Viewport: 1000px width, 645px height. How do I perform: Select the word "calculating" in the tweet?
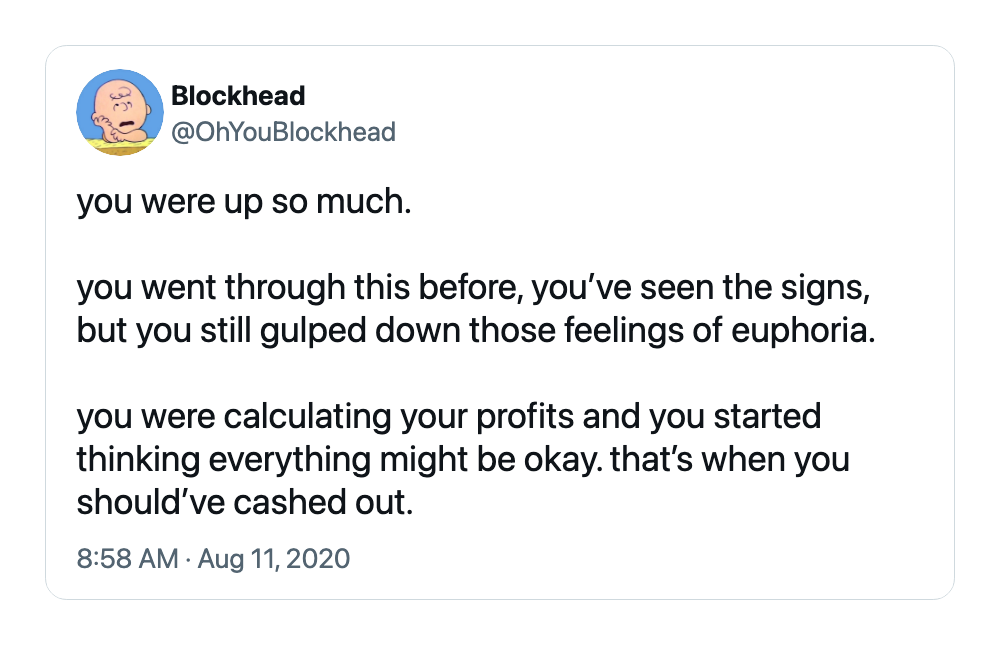pyautogui.click(x=307, y=417)
